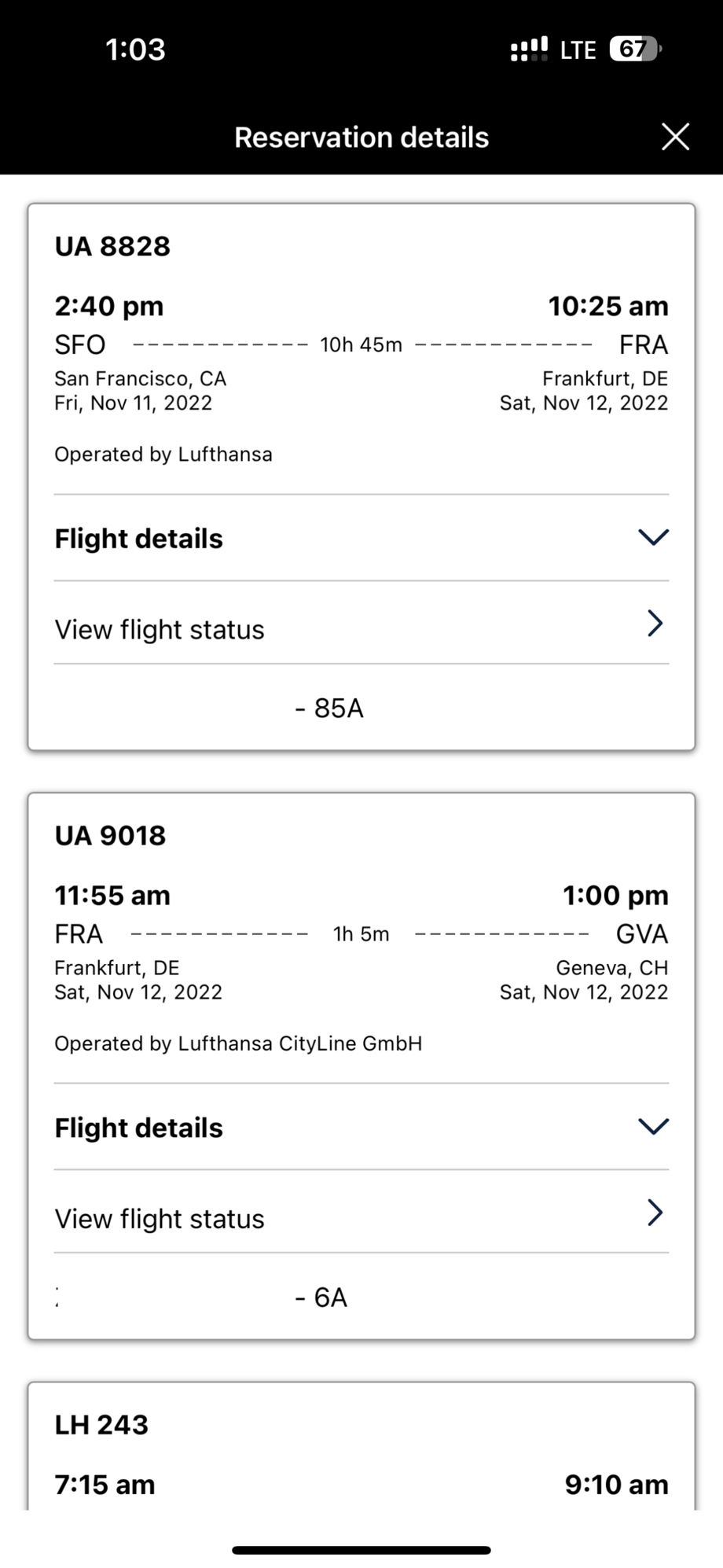Select the UA 9018 flight number heading
The image size is (723, 1568).
(110, 836)
